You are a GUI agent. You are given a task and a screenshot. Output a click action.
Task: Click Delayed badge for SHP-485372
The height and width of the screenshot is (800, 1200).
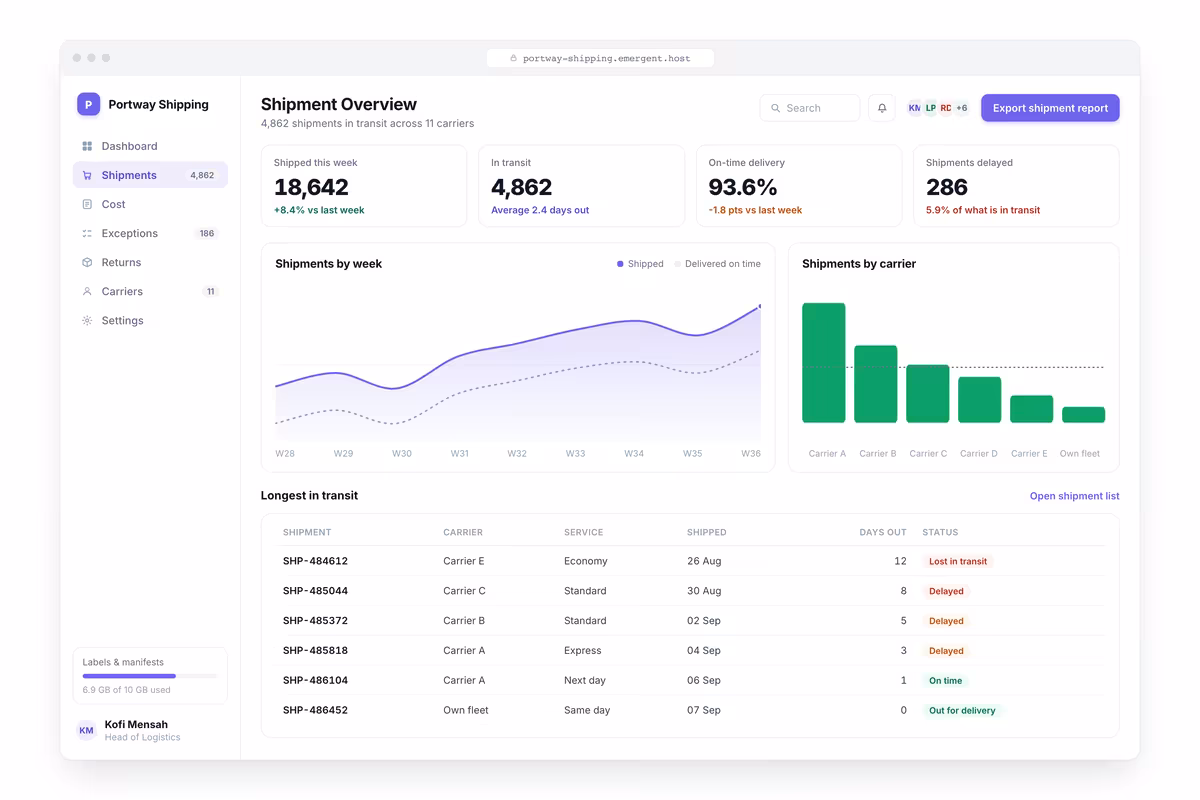[946, 621]
